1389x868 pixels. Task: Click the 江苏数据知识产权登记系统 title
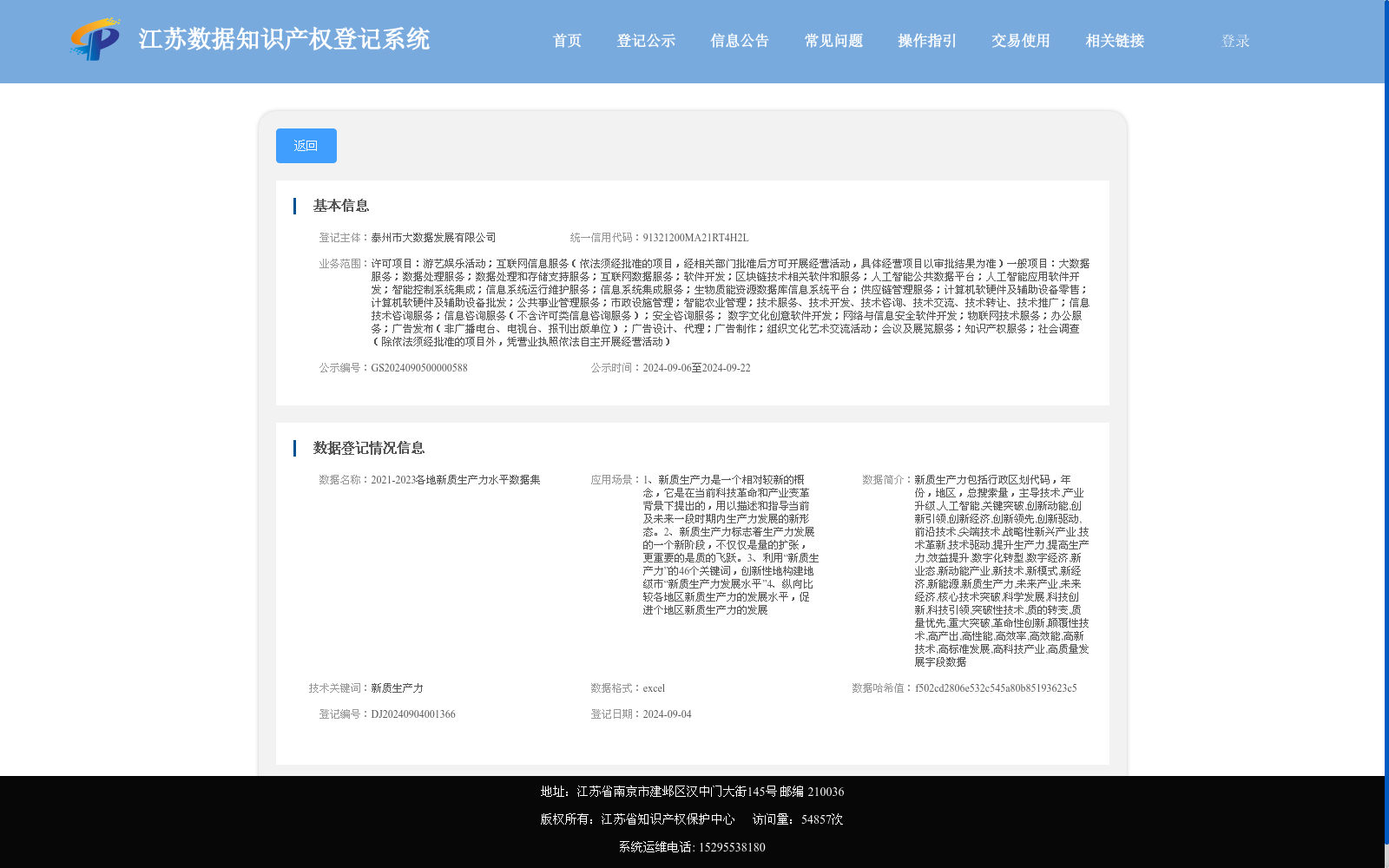(x=284, y=39)
